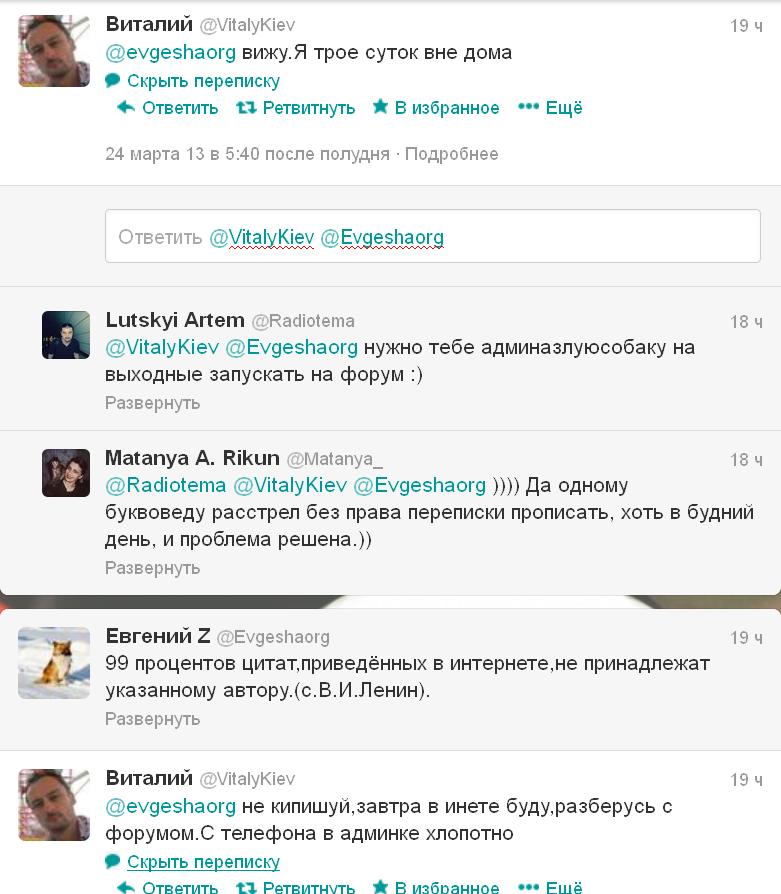Open Подробнее details for the 24 марта tweet
The height and width of the screenshot is (894, 781).
(x=451, y=154)
